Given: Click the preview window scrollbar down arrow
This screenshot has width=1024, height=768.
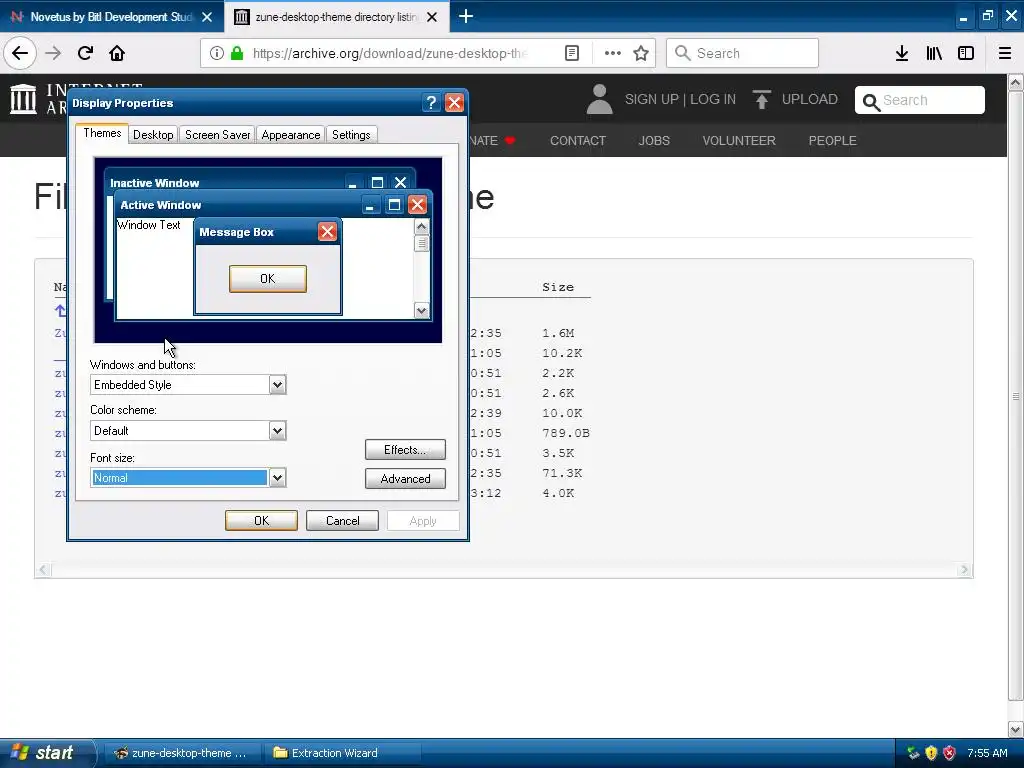Looking at the screenshot, I should click(x=421, y=311).
